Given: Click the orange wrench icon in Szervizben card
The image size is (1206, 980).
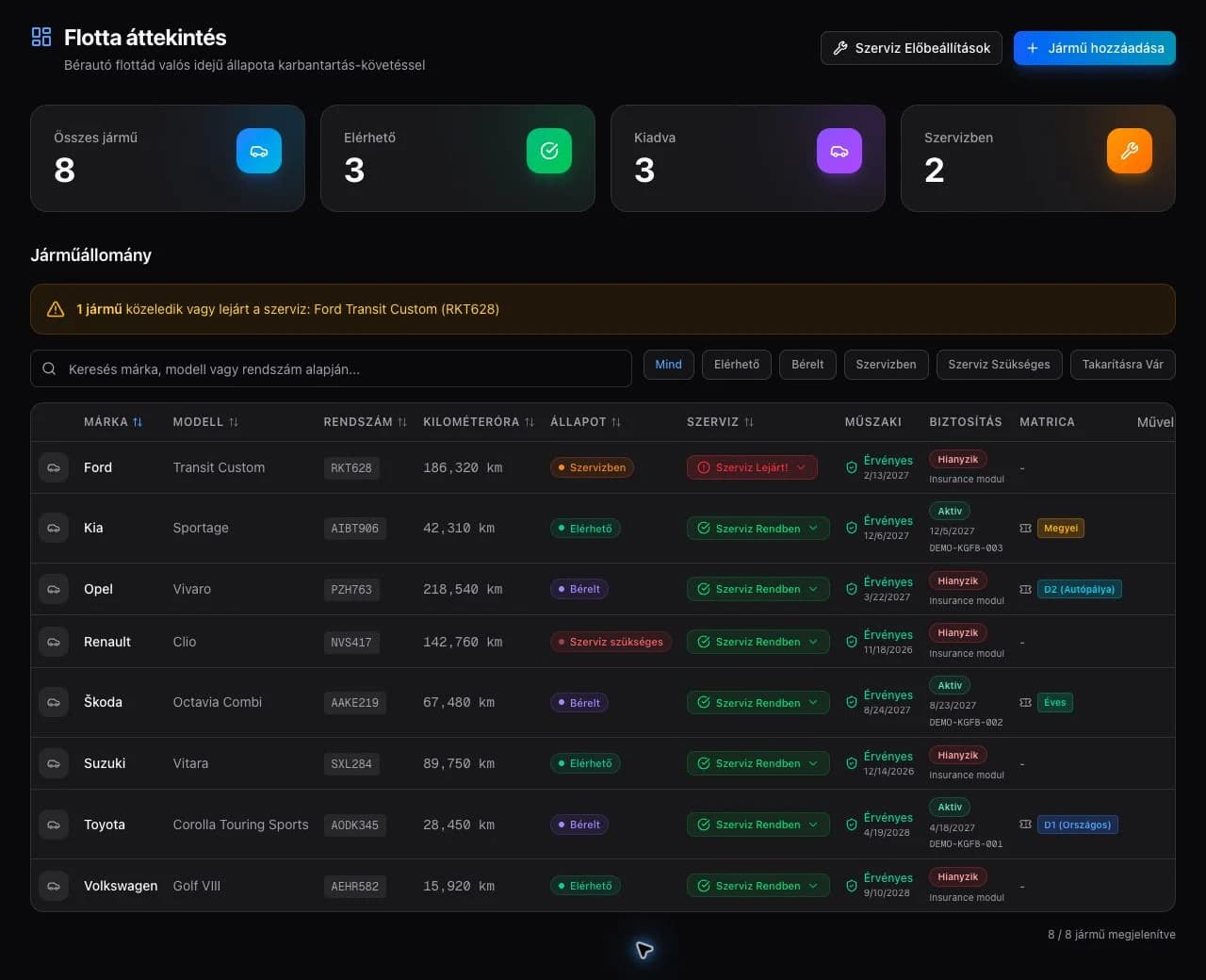Looking at the screenshot, I should [x=1130, y=151].
